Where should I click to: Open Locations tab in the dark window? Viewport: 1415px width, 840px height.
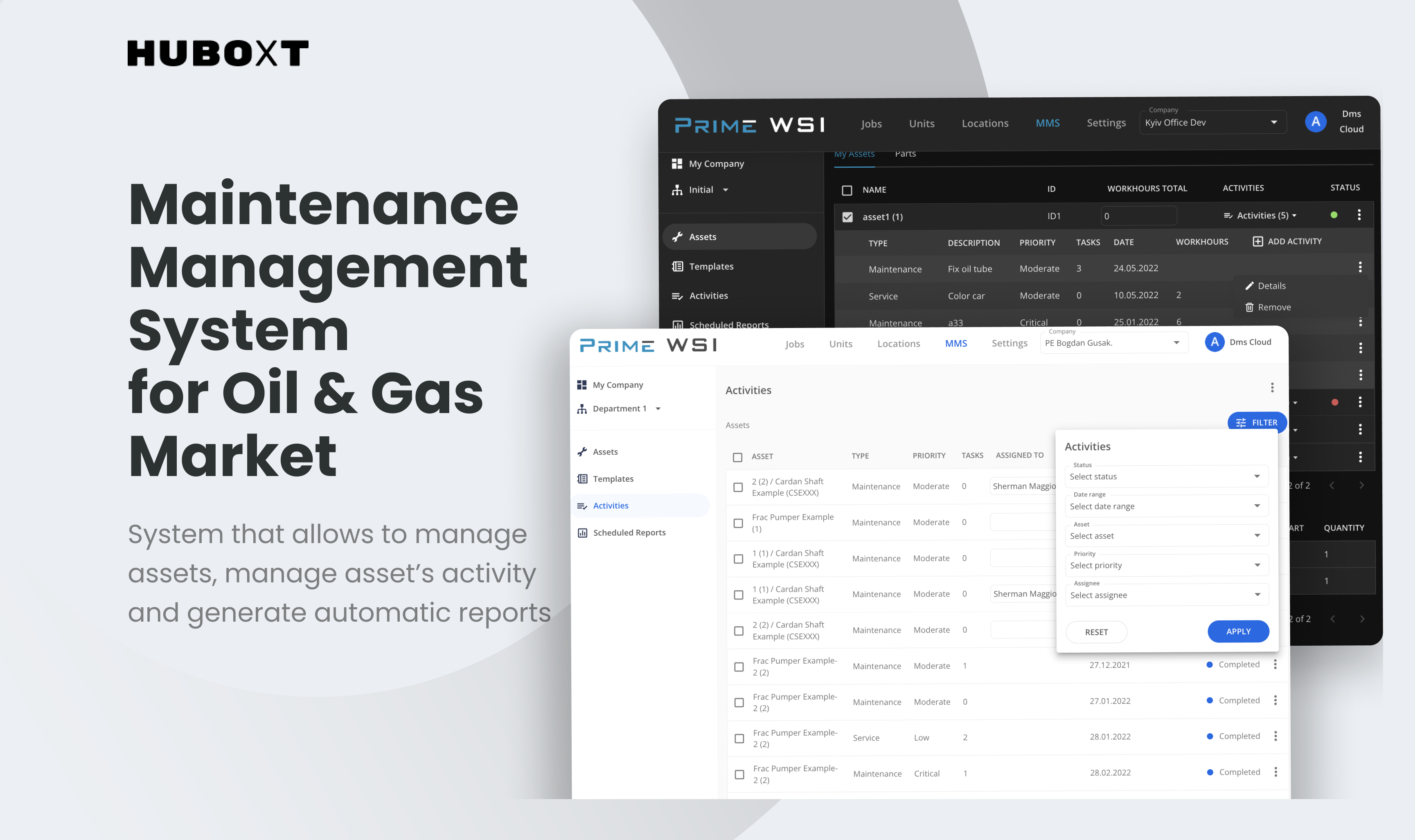tap(985, 124)
